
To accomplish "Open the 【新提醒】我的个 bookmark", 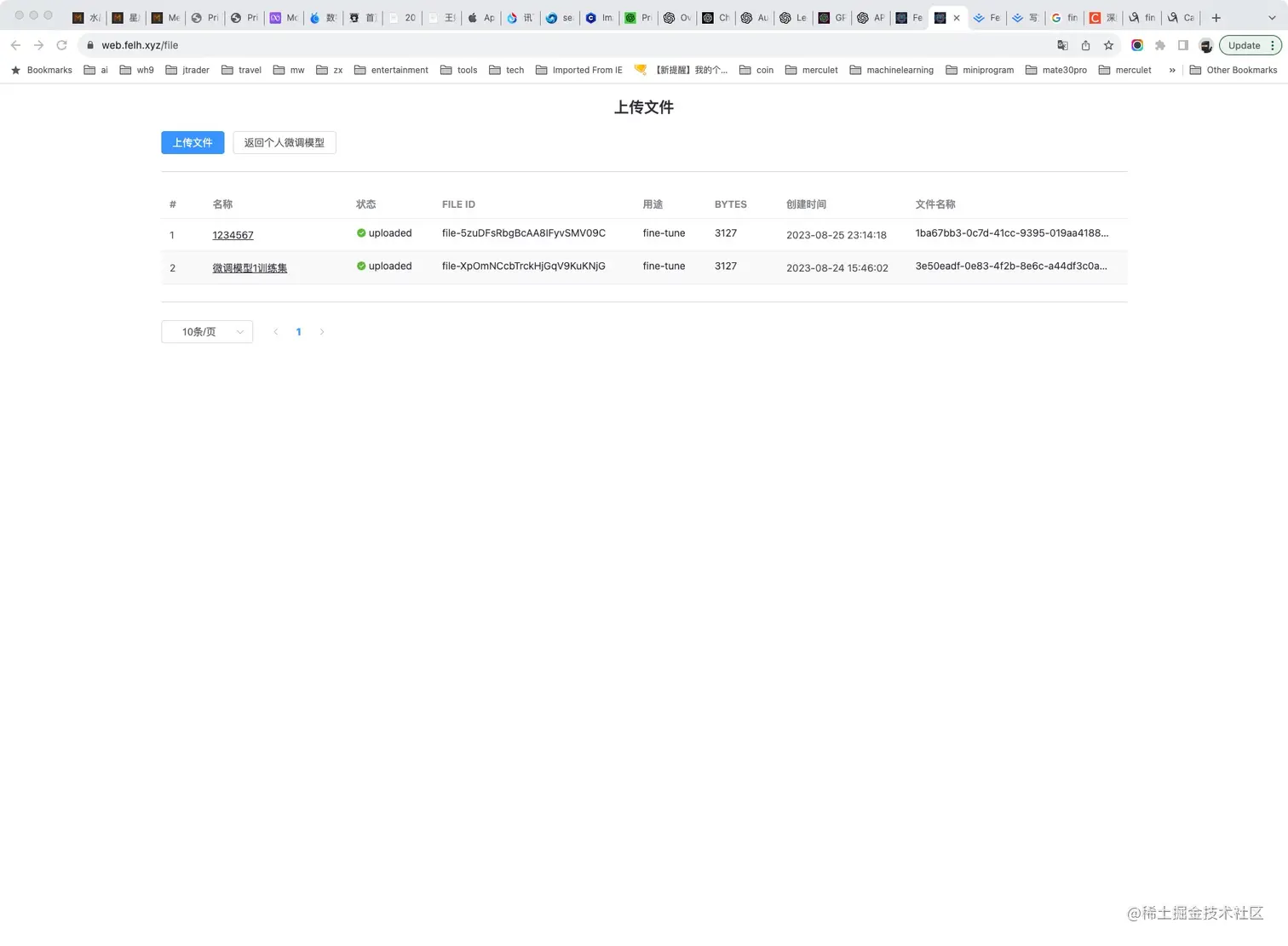I will (x=681, y=70).
